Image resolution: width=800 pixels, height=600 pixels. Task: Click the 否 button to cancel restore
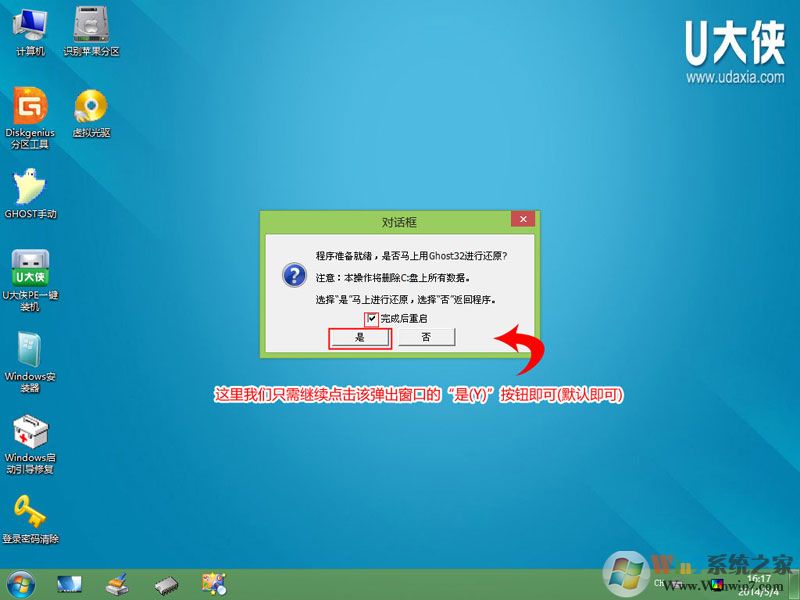click(x=424, y=338)
